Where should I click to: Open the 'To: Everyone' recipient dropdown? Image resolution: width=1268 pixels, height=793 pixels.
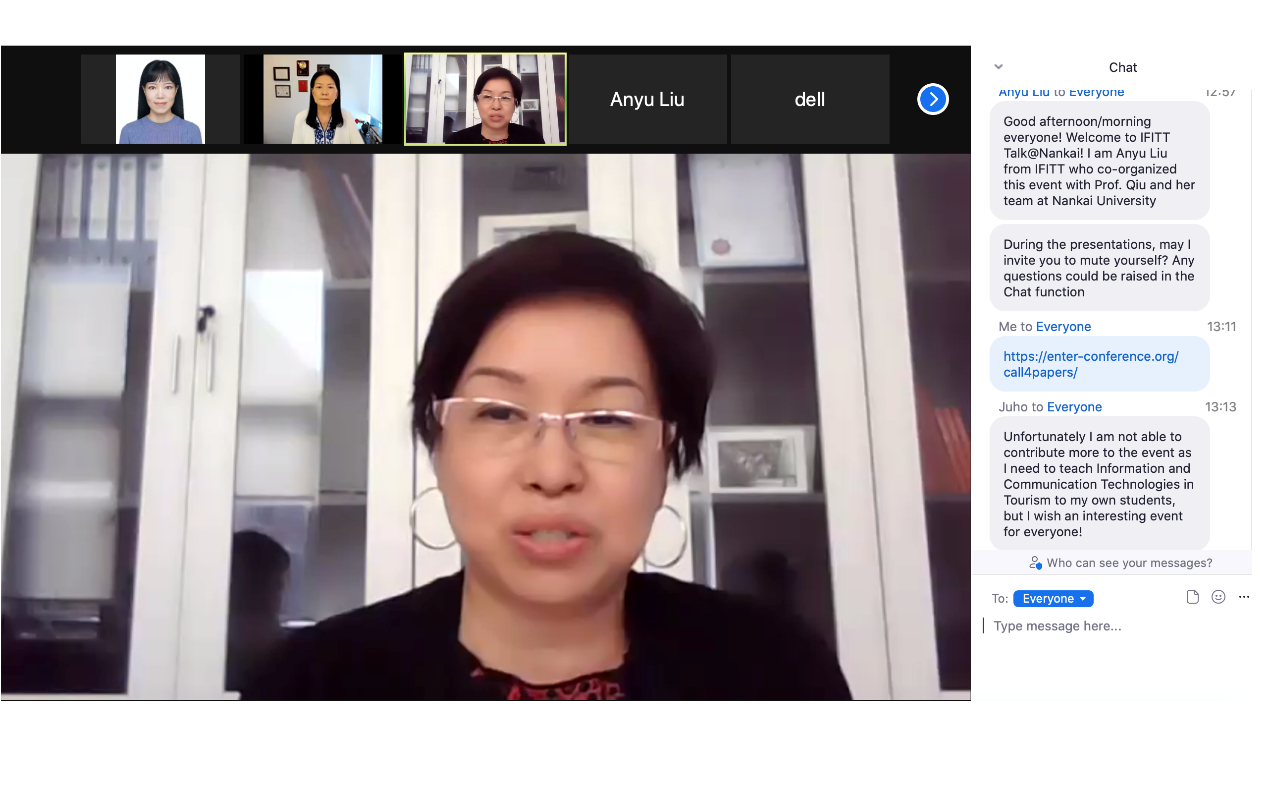click(x=1053, y=599)
